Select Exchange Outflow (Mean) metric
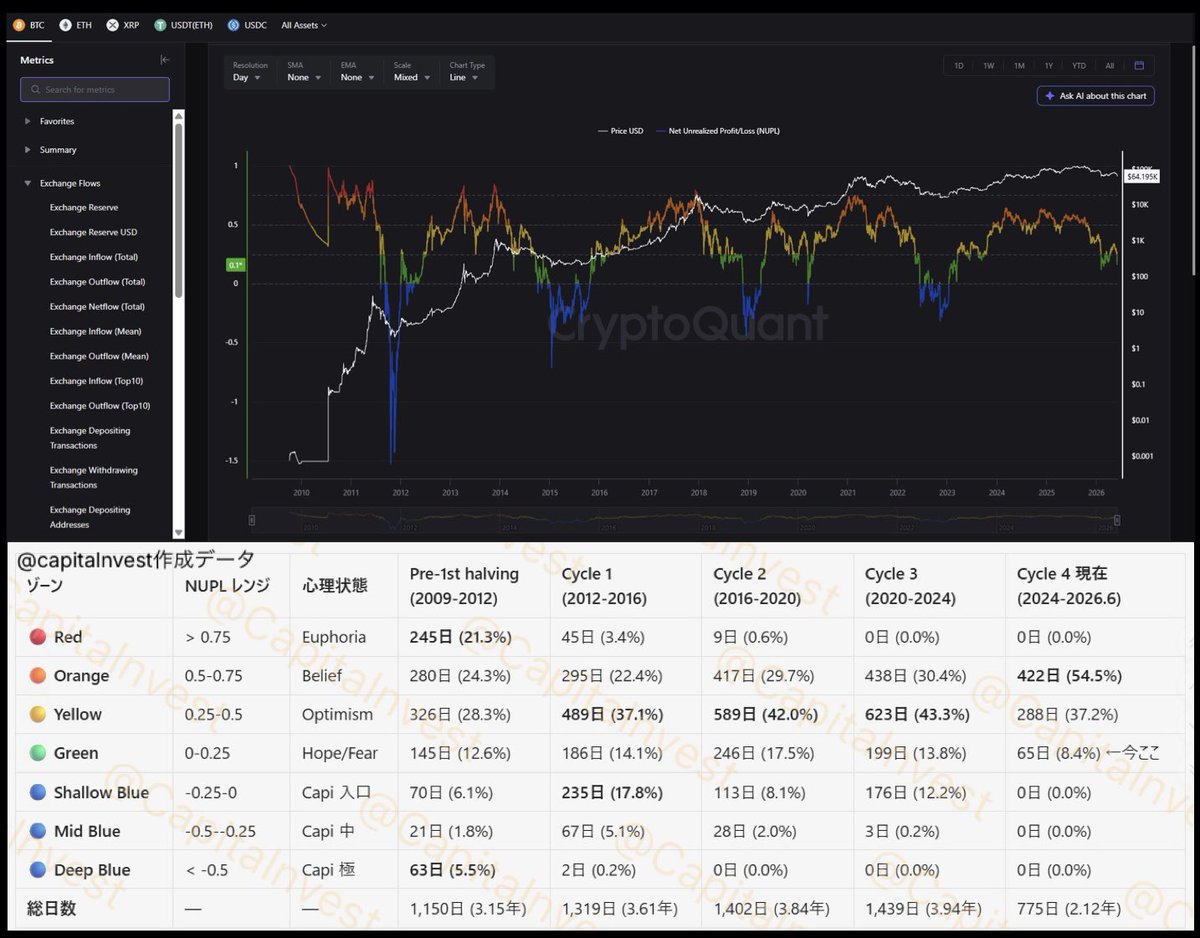1200x938 pixels. pyautogui.click(x=99, y=356)
